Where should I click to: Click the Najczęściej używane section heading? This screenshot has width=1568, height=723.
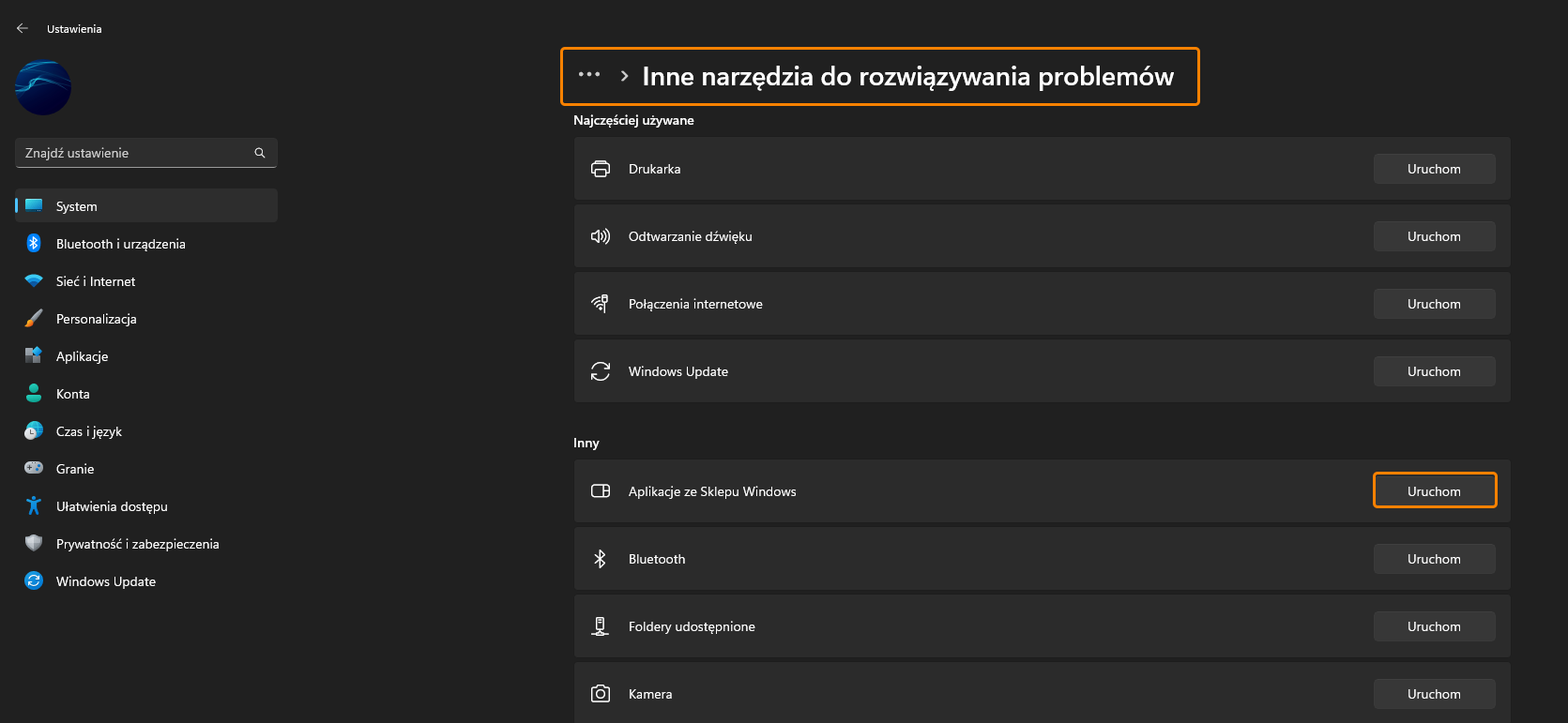tap(633, 120)
